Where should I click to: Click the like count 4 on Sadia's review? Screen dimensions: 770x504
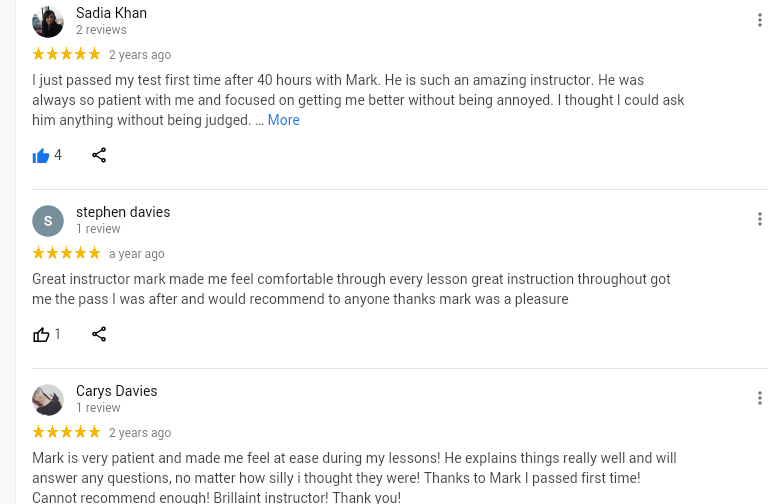(58, 155)
